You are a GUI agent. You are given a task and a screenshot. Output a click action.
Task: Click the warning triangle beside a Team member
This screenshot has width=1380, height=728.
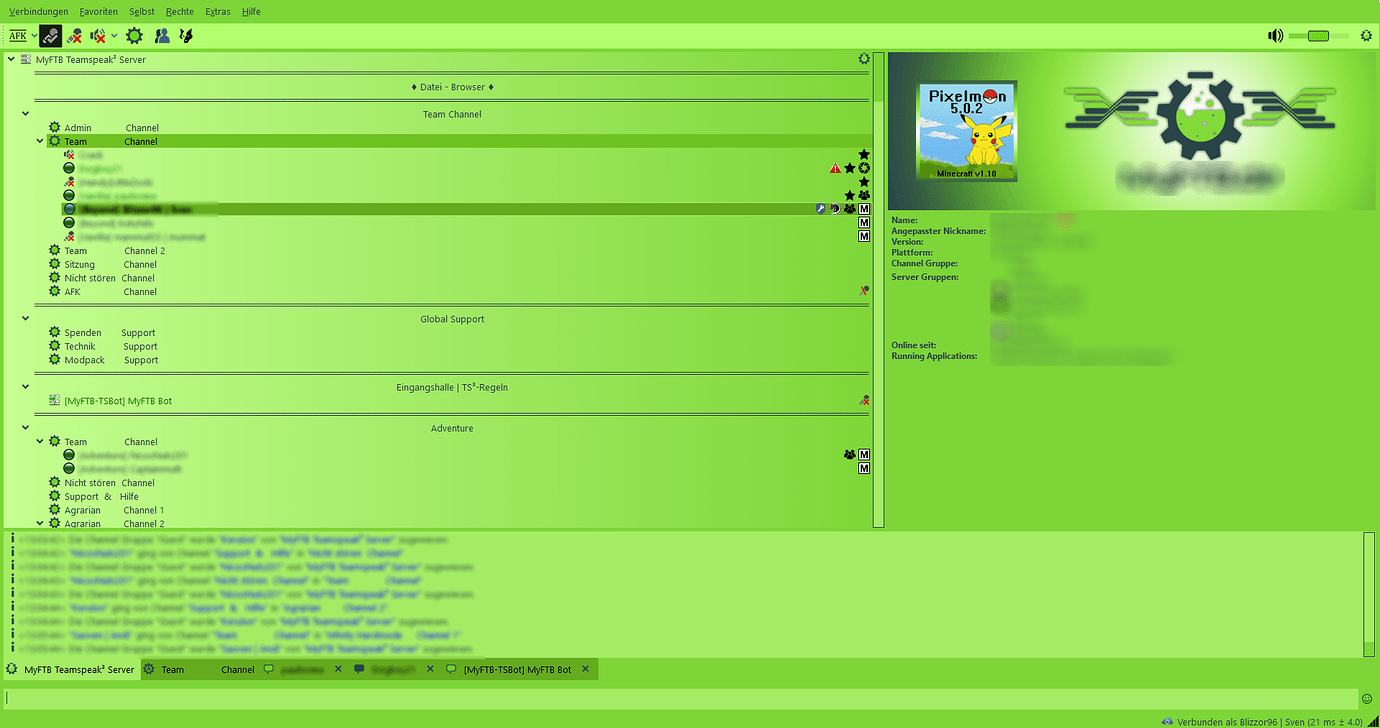point(835,168)
